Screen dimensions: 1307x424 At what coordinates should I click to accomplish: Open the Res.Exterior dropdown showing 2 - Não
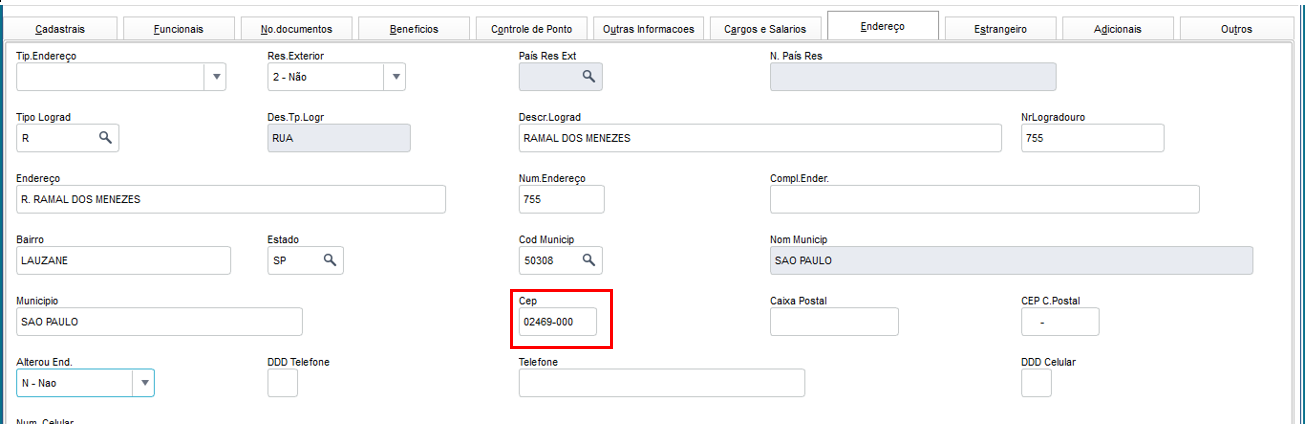coord(336,77)
